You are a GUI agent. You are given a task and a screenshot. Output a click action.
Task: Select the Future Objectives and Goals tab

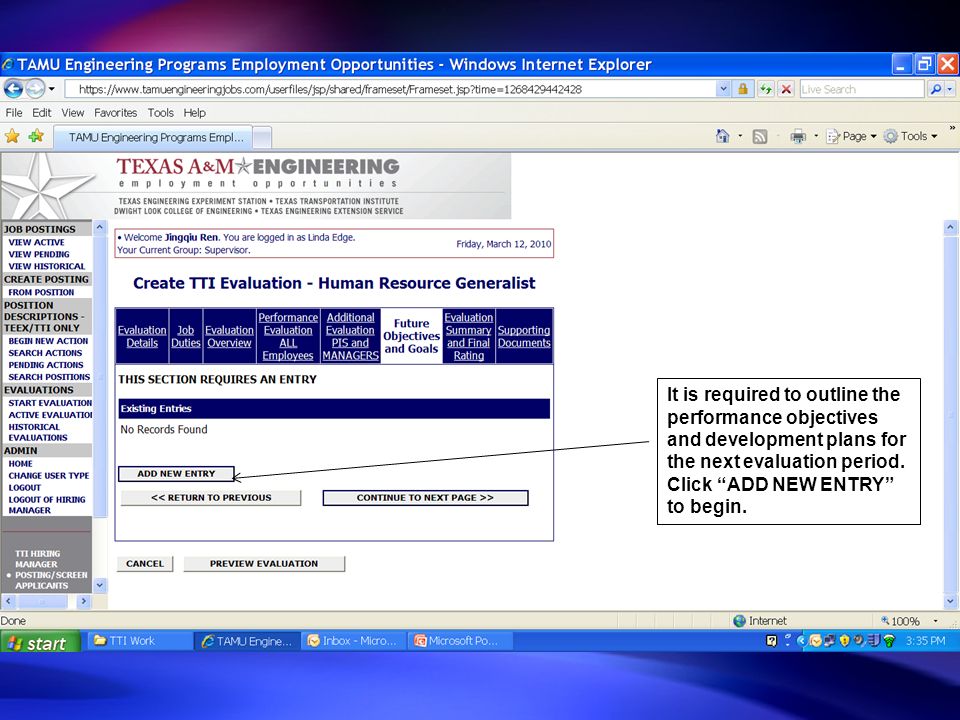pos(411,336)
